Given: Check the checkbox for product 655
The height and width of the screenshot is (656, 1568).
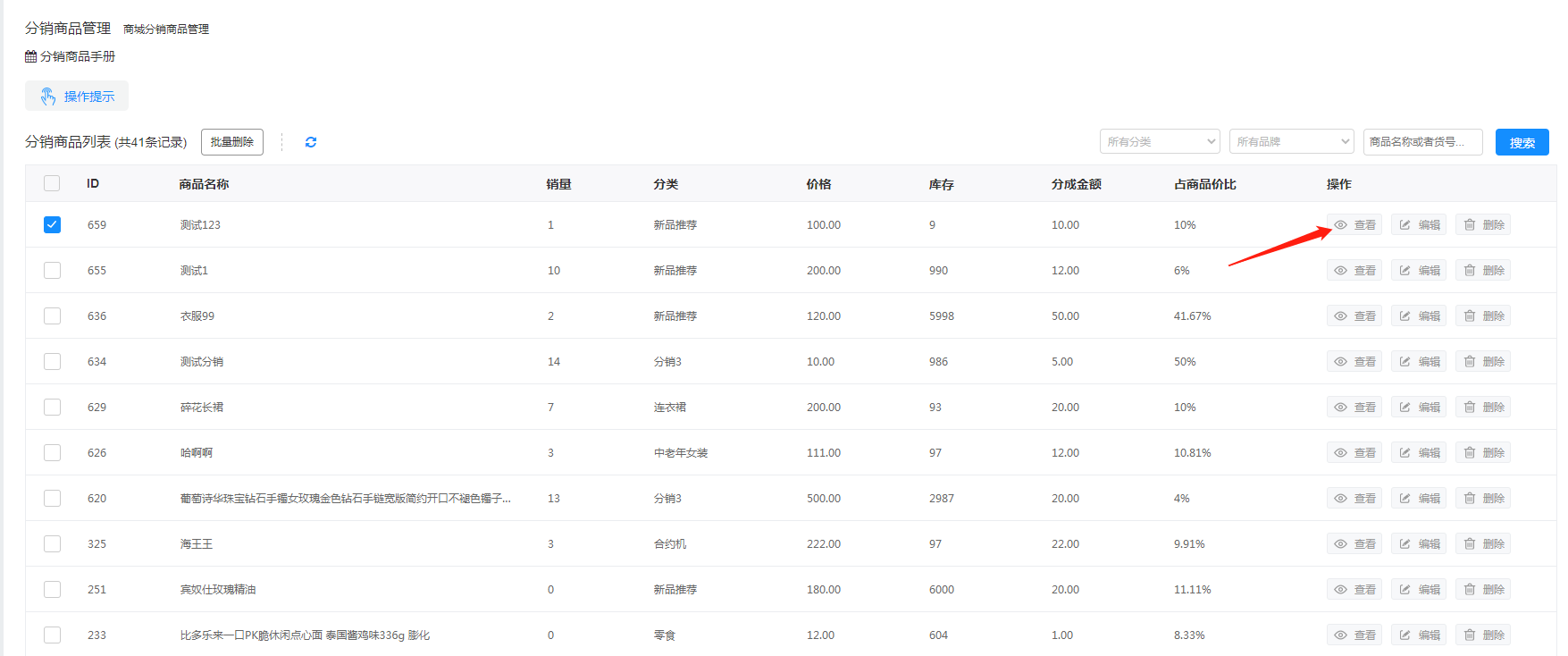Looking at the screenshot, I should pos(52,270).
